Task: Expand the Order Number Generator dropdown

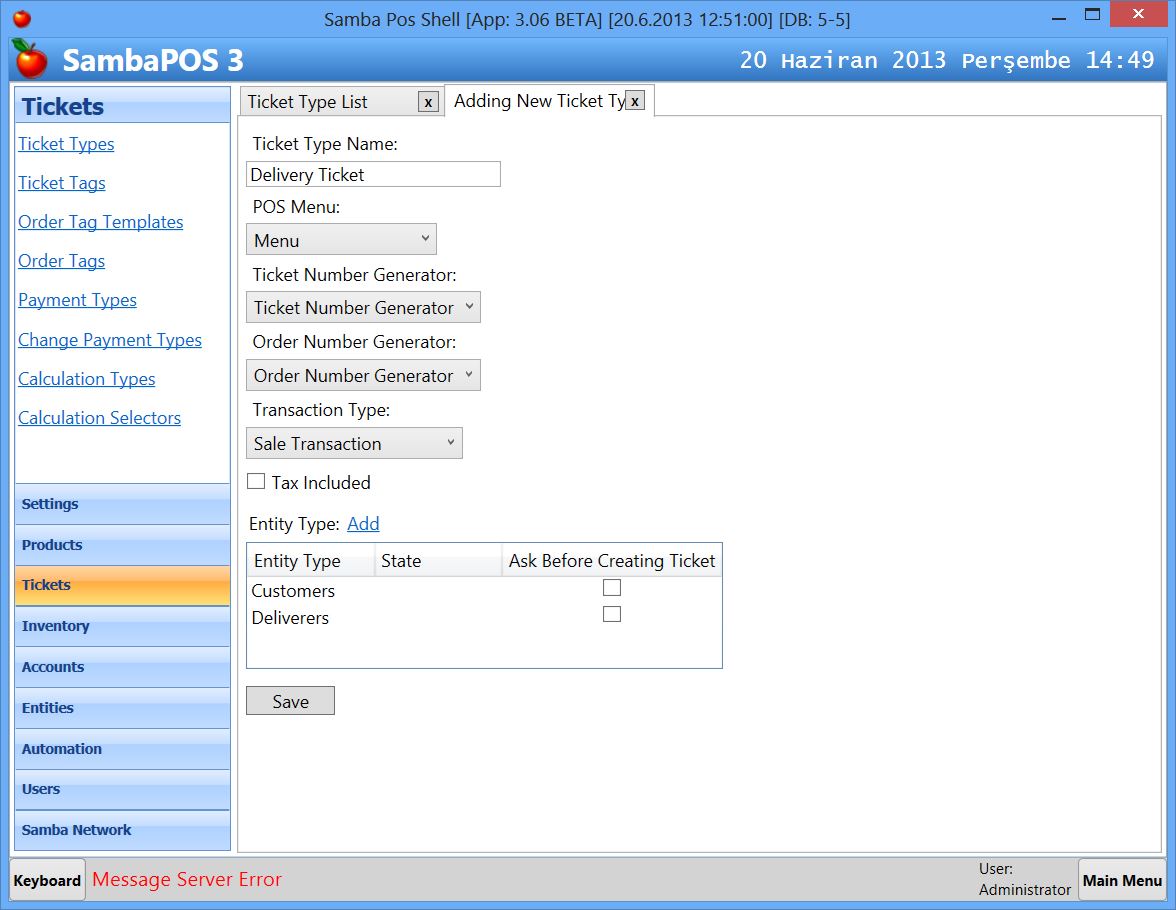Action: click(363, 376)
